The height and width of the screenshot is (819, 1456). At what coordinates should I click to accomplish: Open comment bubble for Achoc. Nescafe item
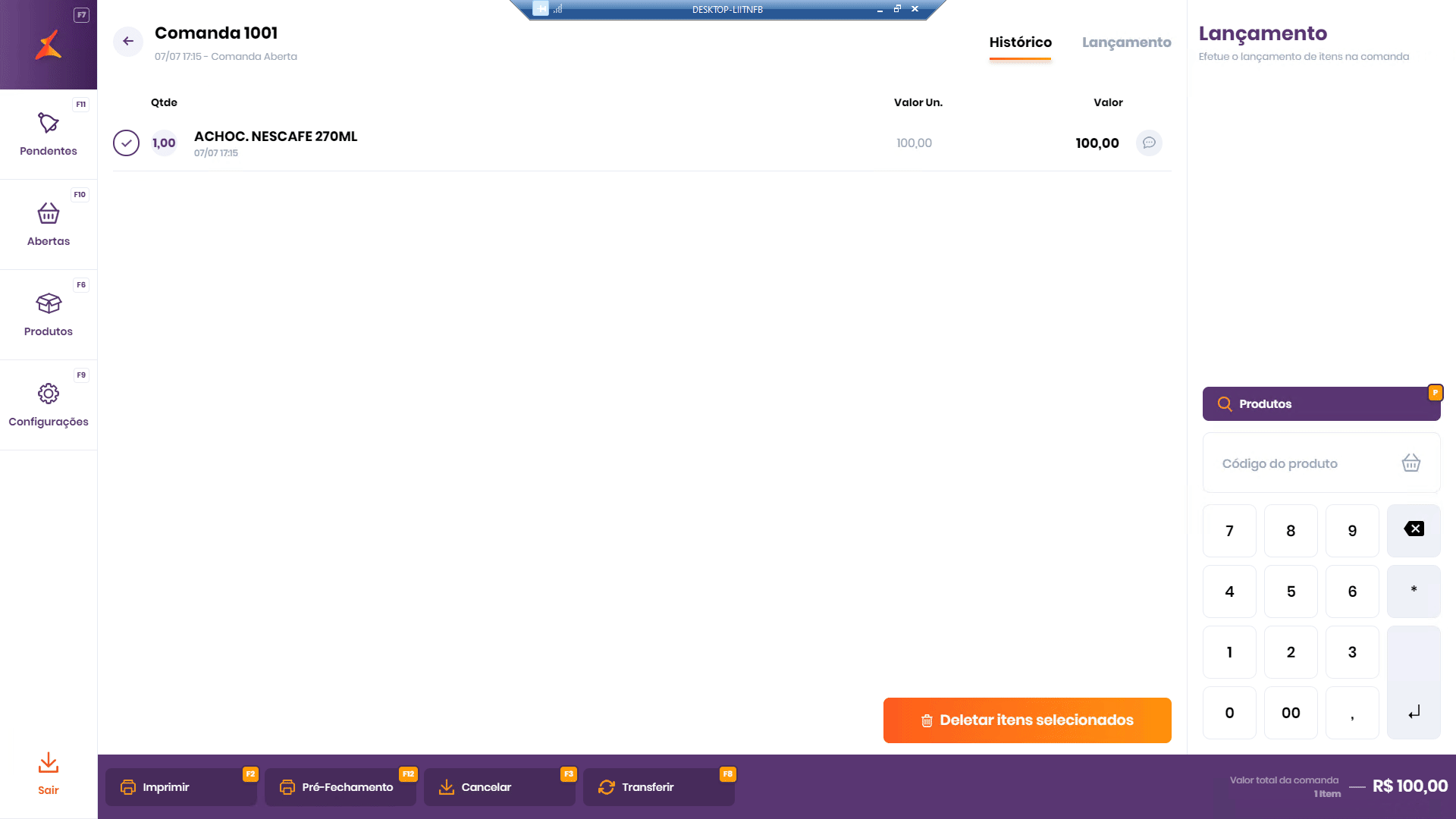tap(1149, 143)
